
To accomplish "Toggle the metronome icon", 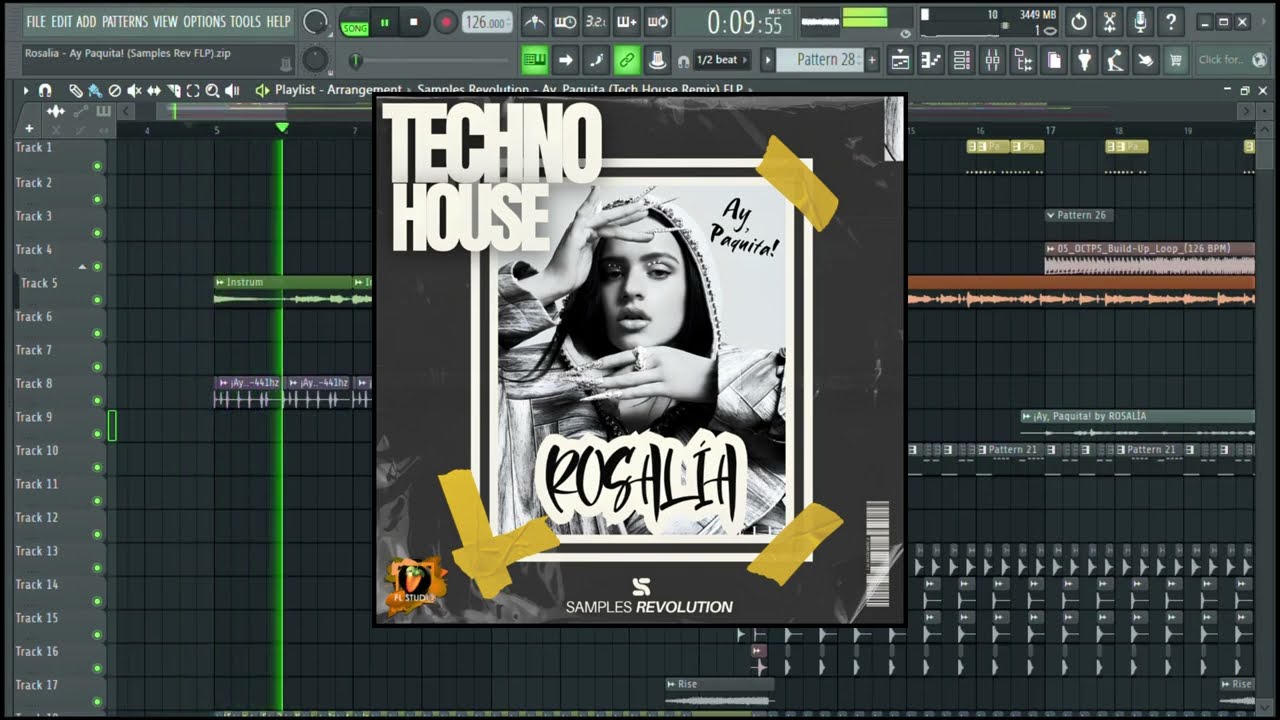I will tap(535, 22).
